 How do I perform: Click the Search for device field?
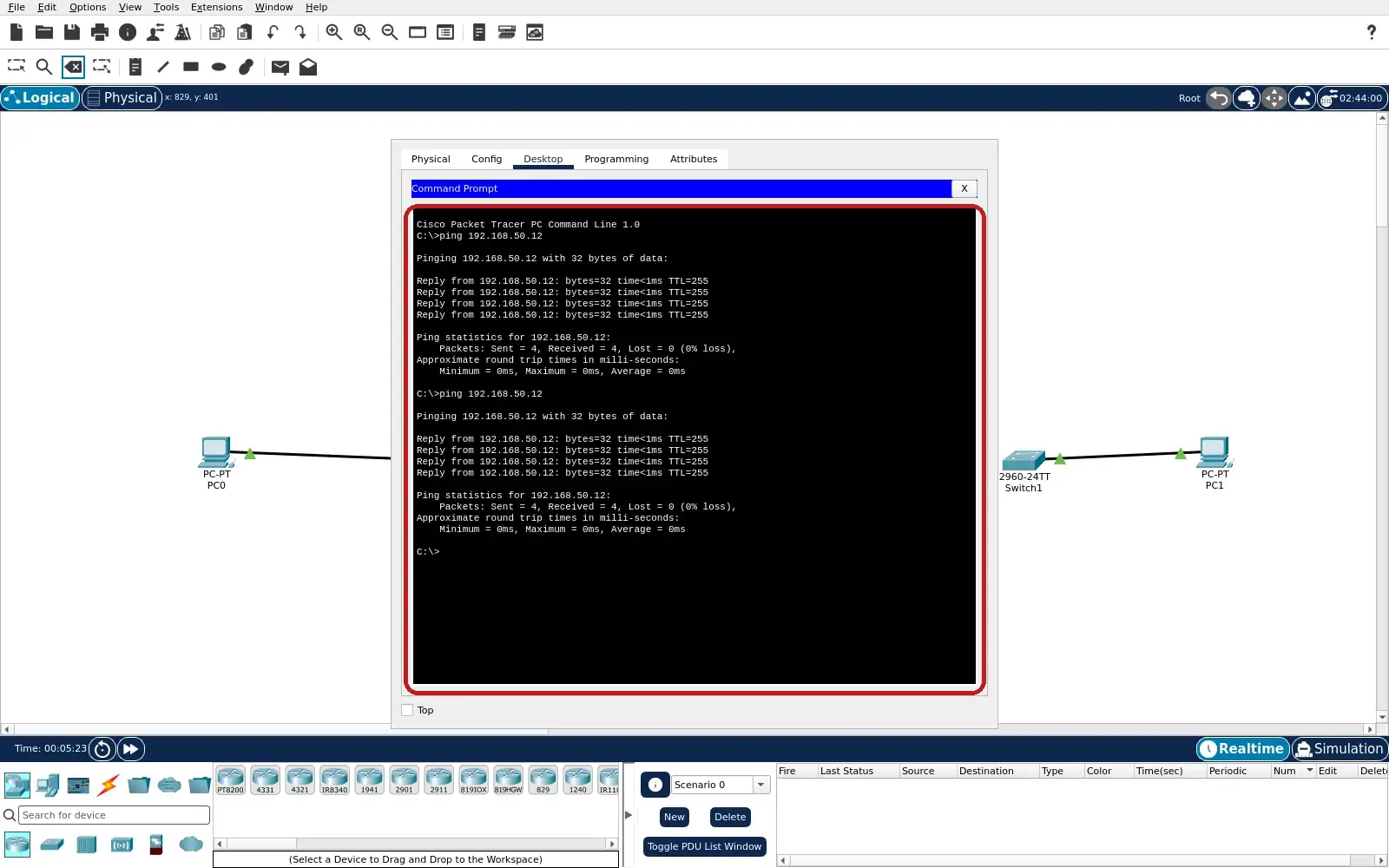click(114, 815)
